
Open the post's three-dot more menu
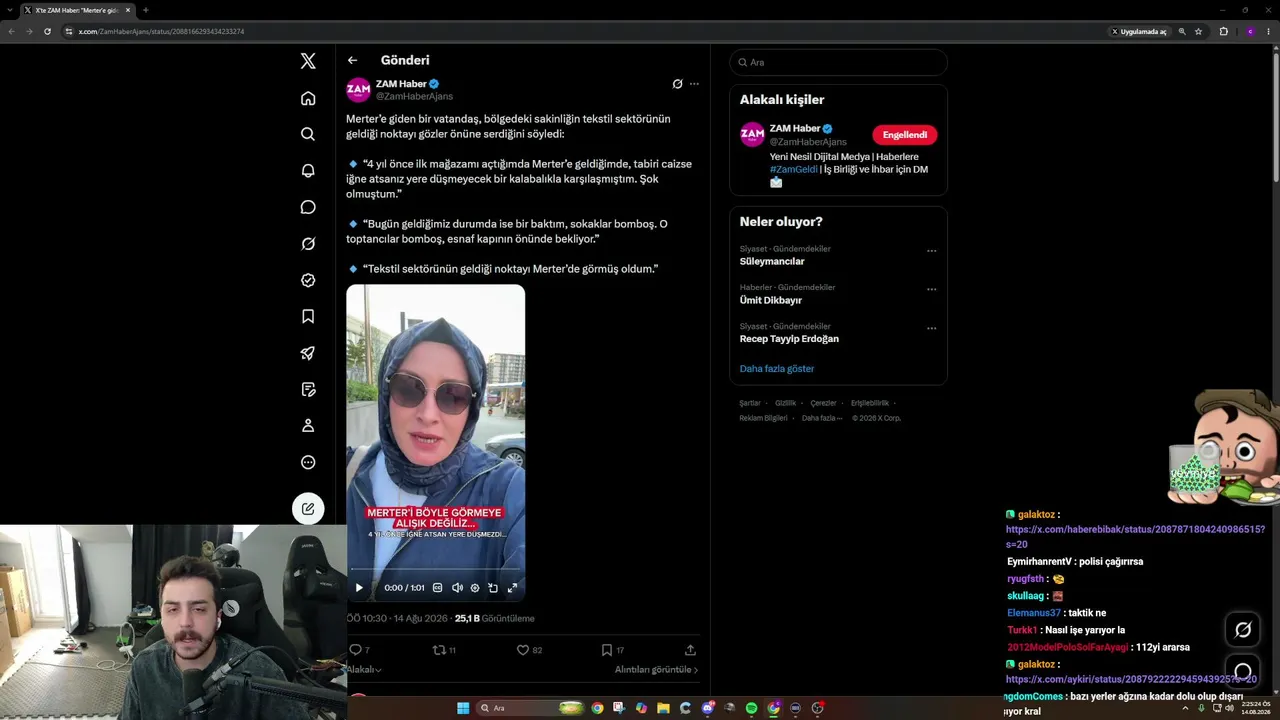tap(694, 84)
